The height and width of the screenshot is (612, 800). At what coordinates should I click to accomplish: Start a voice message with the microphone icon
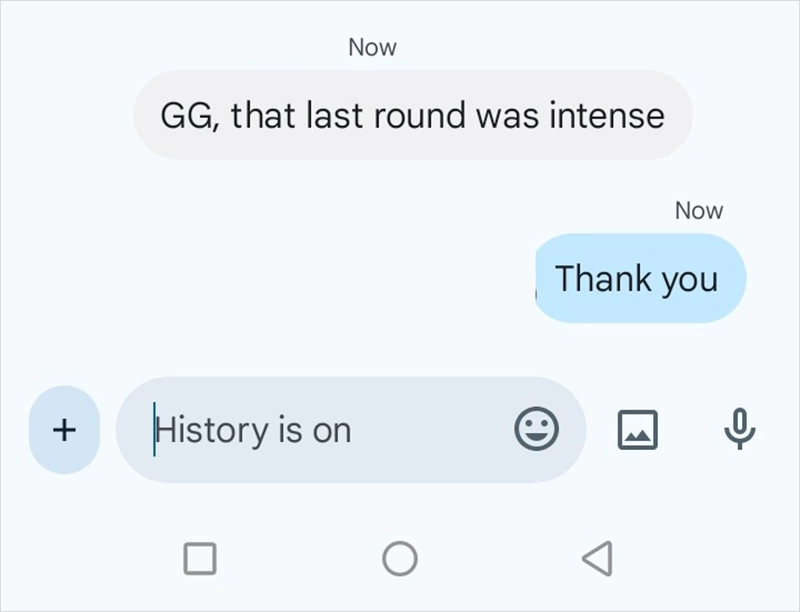[739, 430]
